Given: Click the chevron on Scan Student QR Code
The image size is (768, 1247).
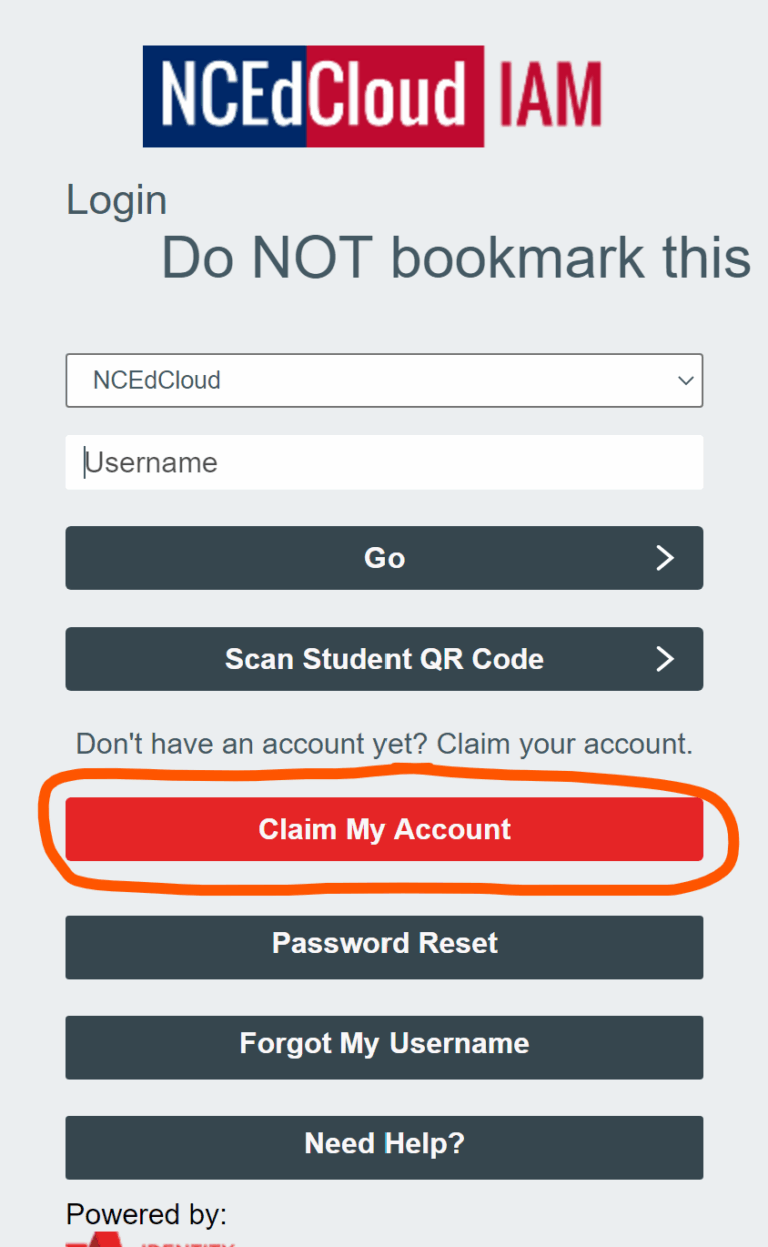Looking at the screenshot, I should (665, 659).
